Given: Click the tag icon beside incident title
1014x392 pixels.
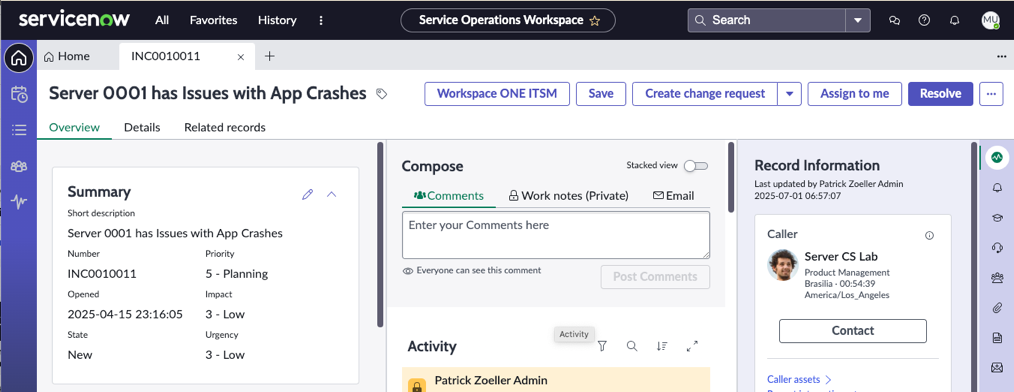Looking at the screenshot, I should coord(382,94).
